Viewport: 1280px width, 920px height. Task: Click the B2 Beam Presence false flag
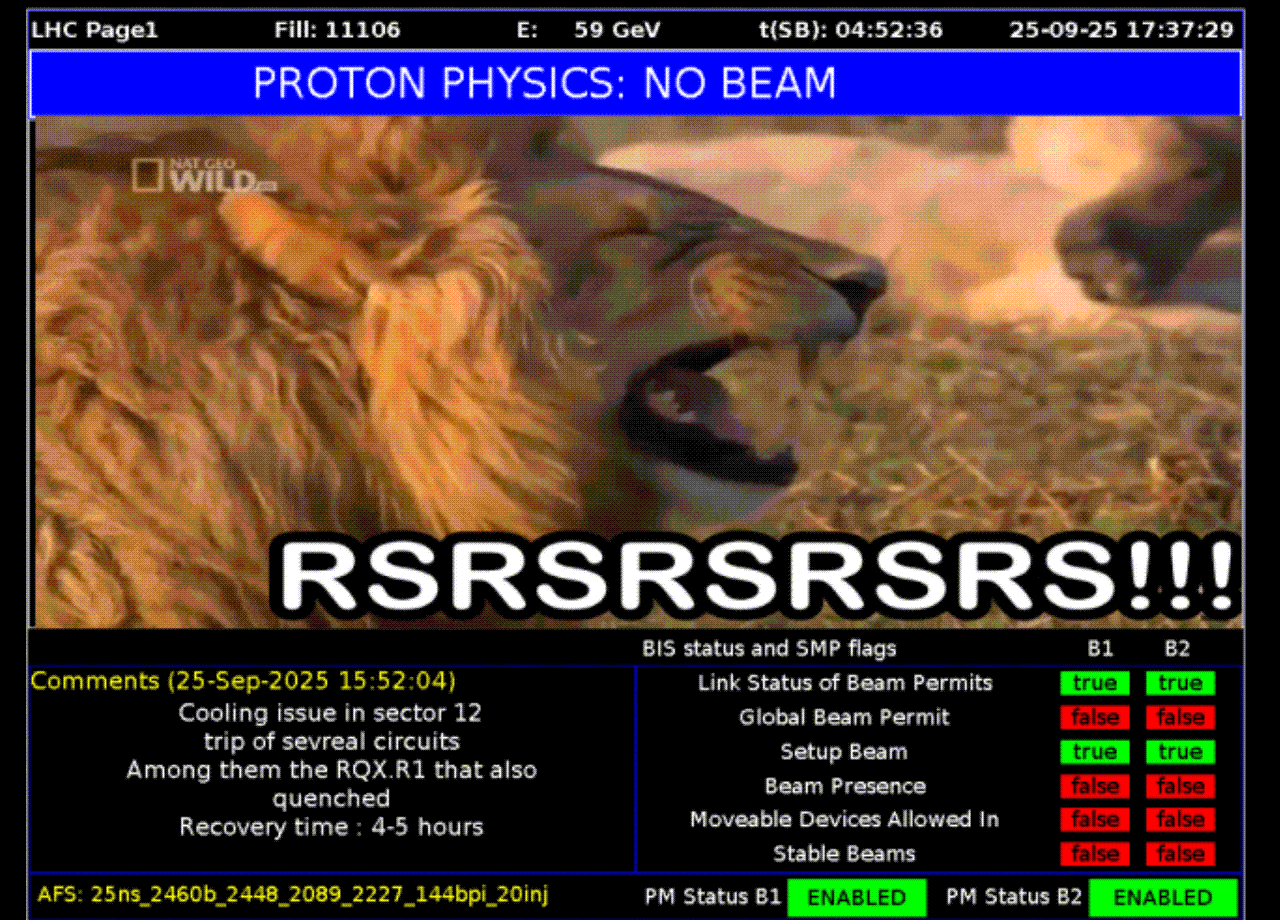[1180, 786]
